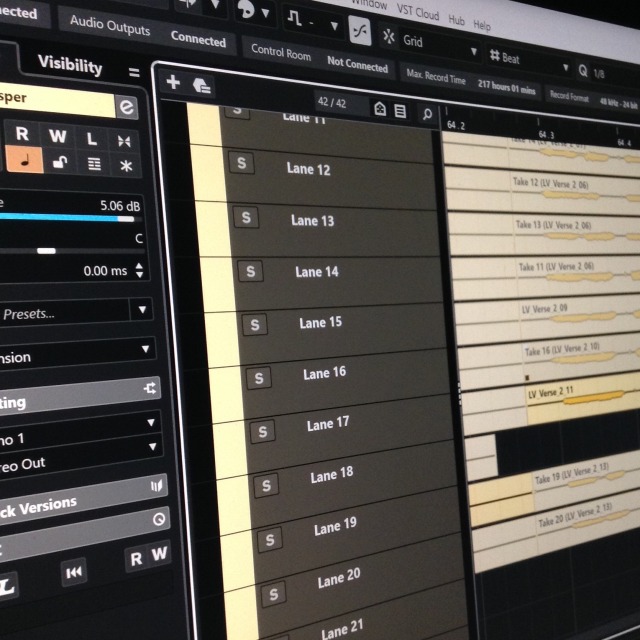Click the Freeze channel asterisk icon
The width and height of the screenshot is (640, 640).
(125, 165)
